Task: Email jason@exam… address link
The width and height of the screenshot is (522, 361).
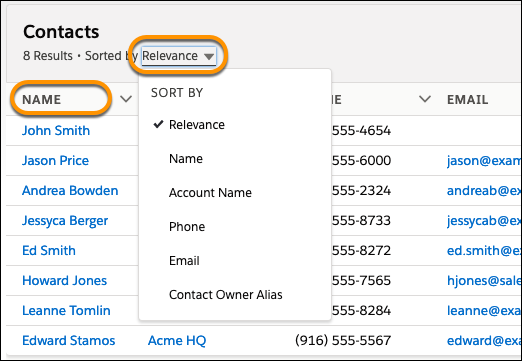Action: point(484,161)
